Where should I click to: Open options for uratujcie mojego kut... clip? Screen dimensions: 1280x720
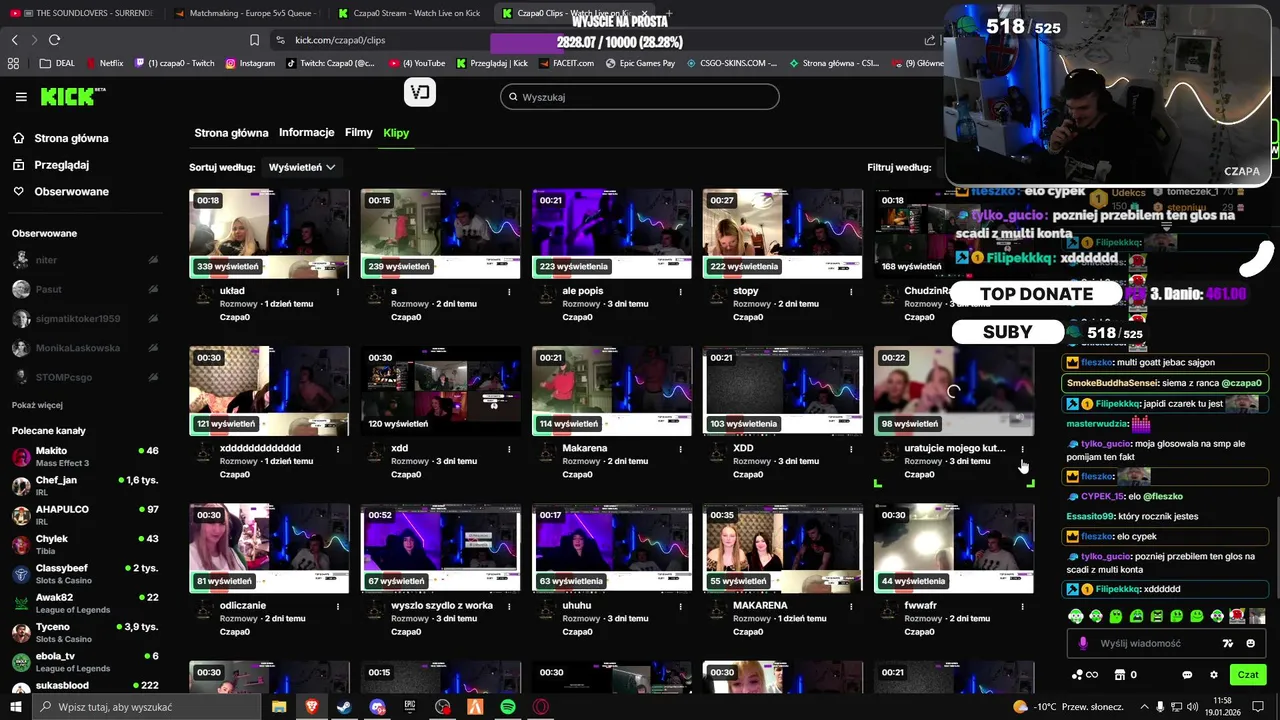point(1023,449)
